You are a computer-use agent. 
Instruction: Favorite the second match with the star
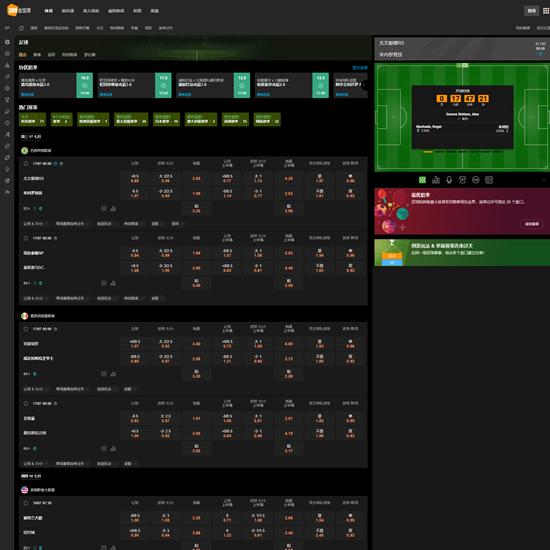26,238
